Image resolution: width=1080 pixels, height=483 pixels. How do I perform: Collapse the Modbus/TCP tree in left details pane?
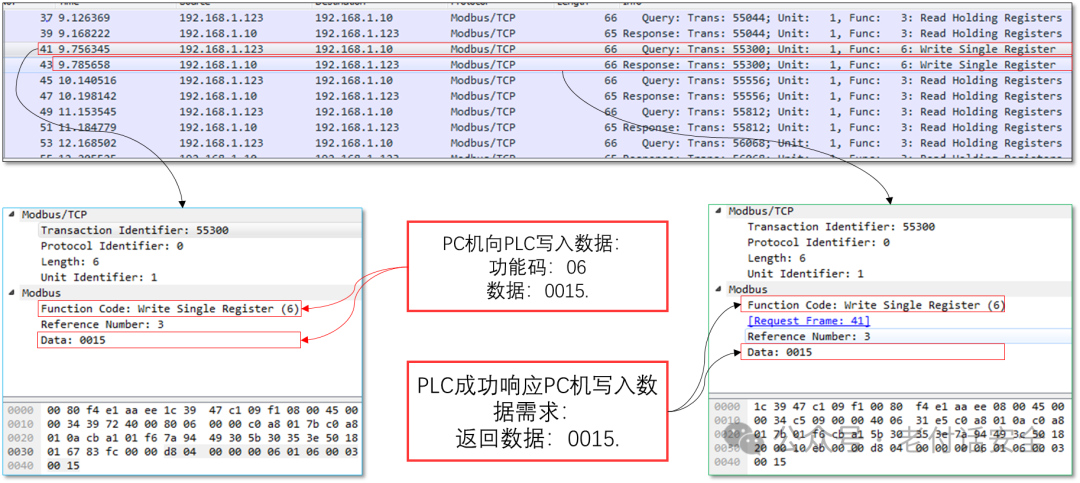12,214
